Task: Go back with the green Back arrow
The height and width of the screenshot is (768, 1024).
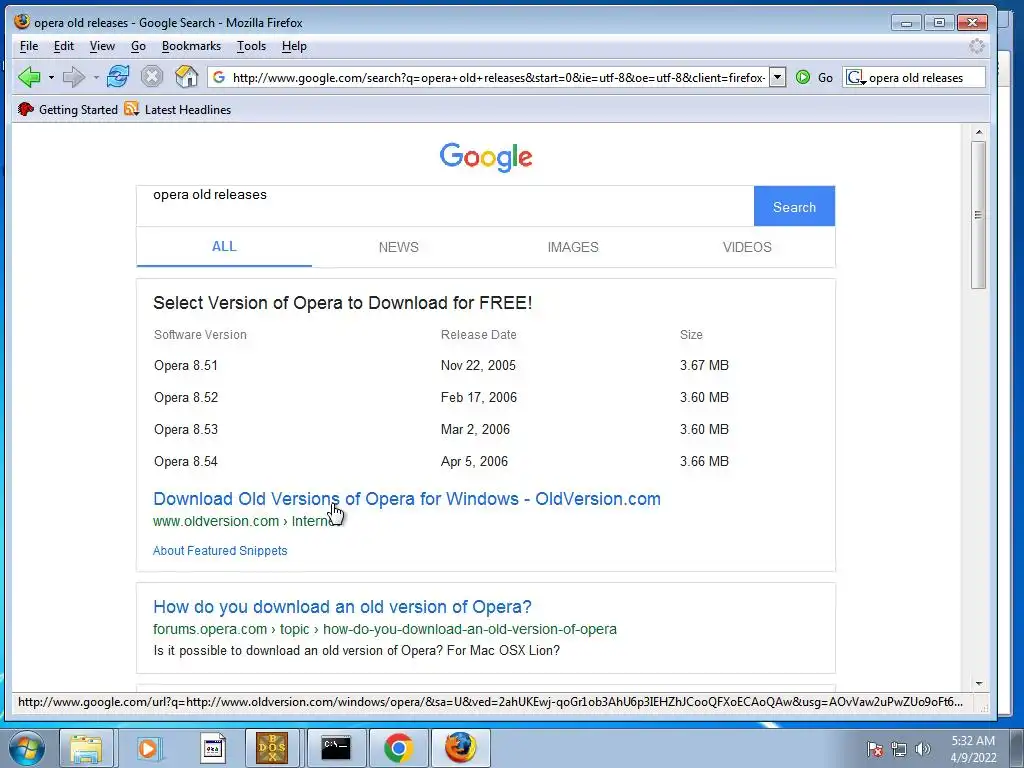Action: tap(29, 77)
